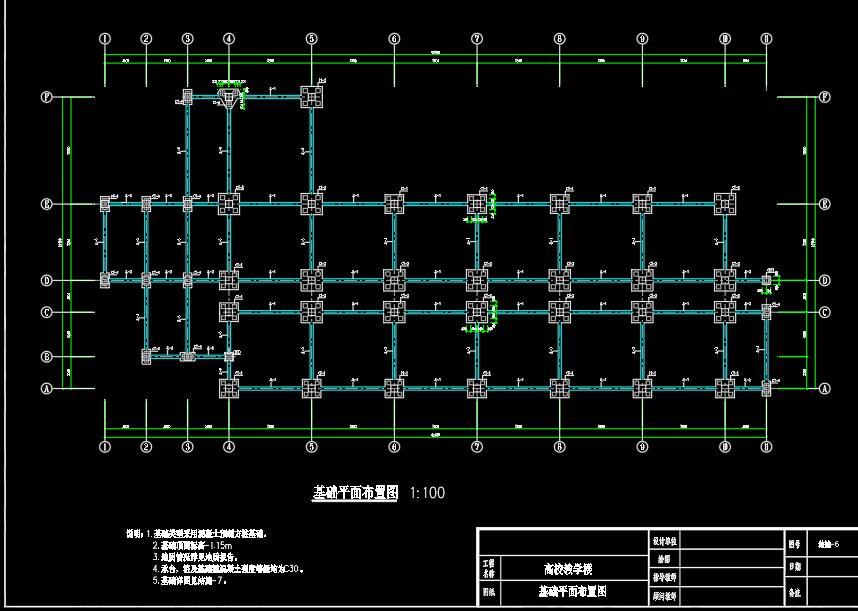Image resolution: width=858 pixels, height=611 pixels.
Task: Click the underlined drawing title 基础平面布置图 beside the scale
Action: [354, 492]
